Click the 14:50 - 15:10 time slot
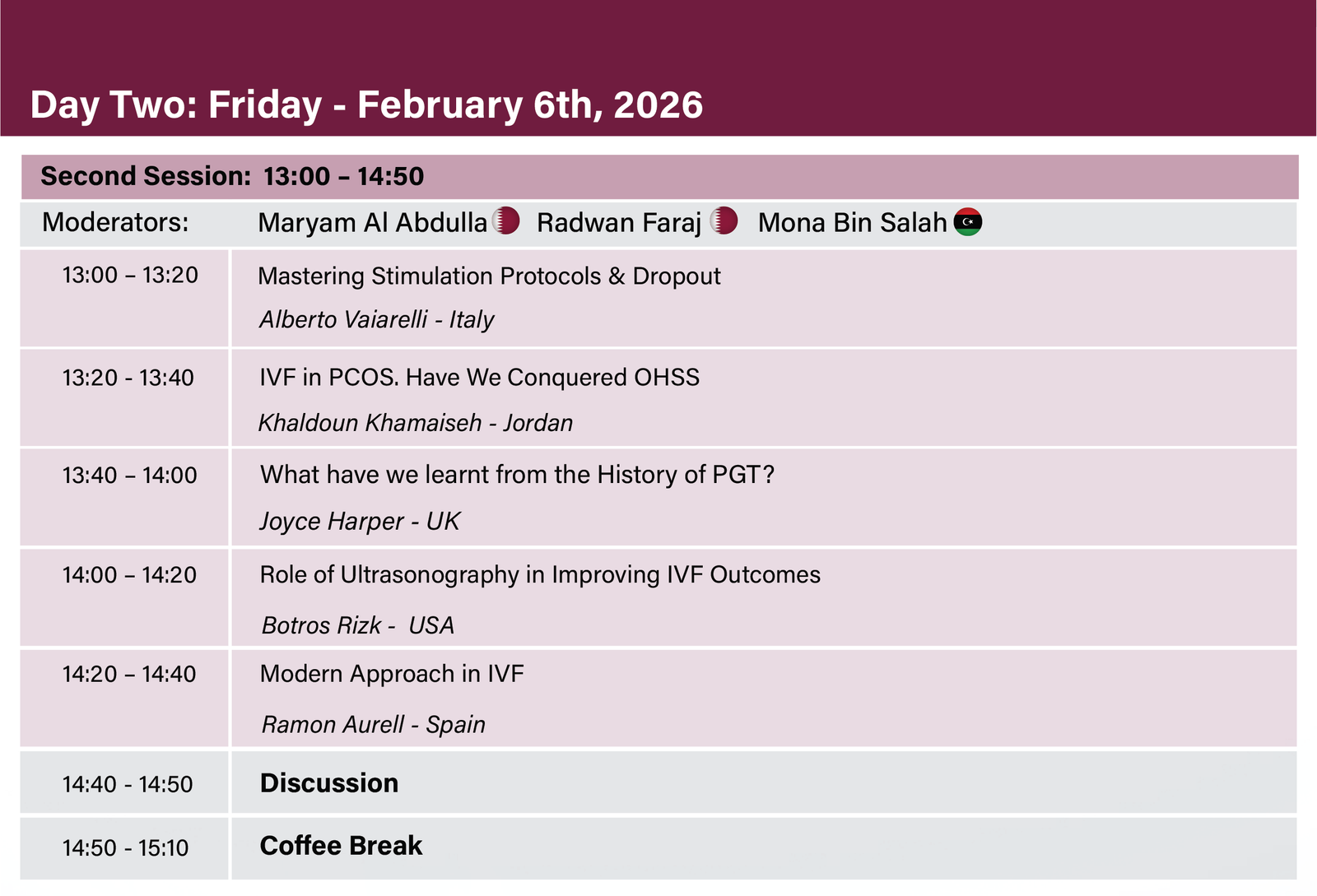This screenshot has width=1317, height=896. [x=125, y=848]
